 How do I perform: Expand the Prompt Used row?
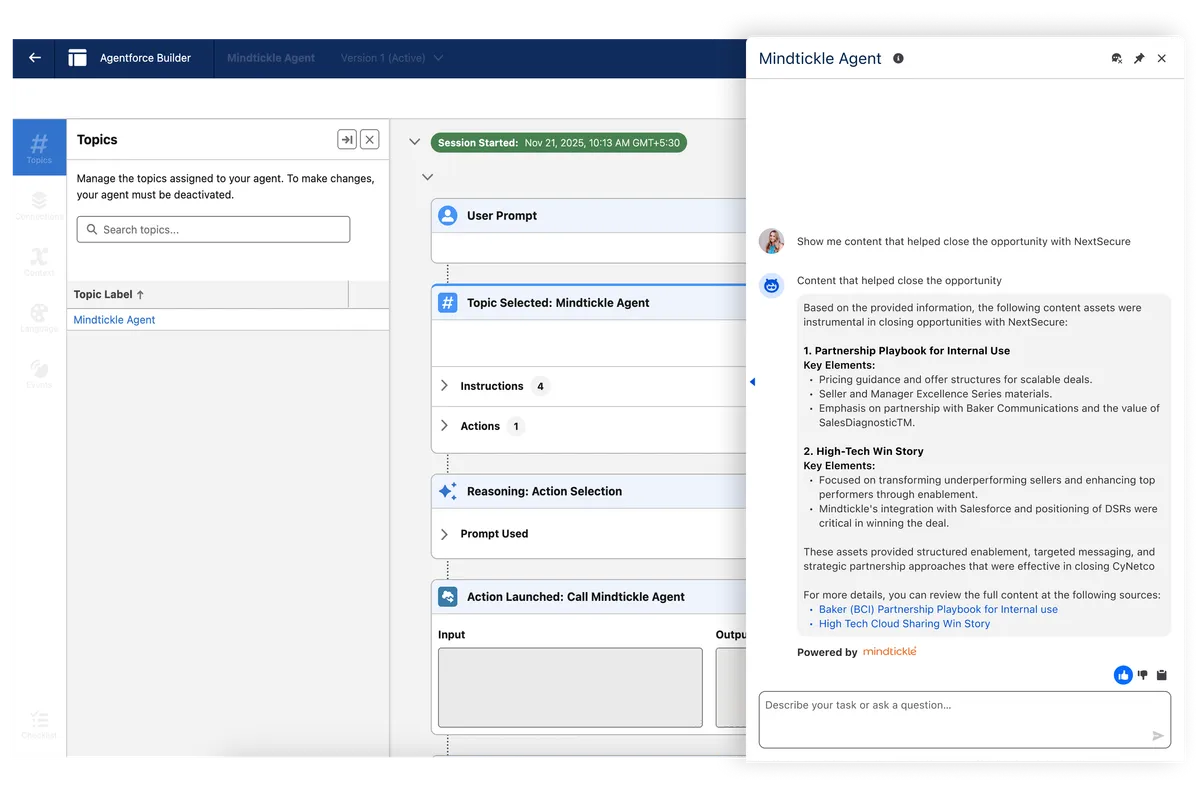click(445, 534)
